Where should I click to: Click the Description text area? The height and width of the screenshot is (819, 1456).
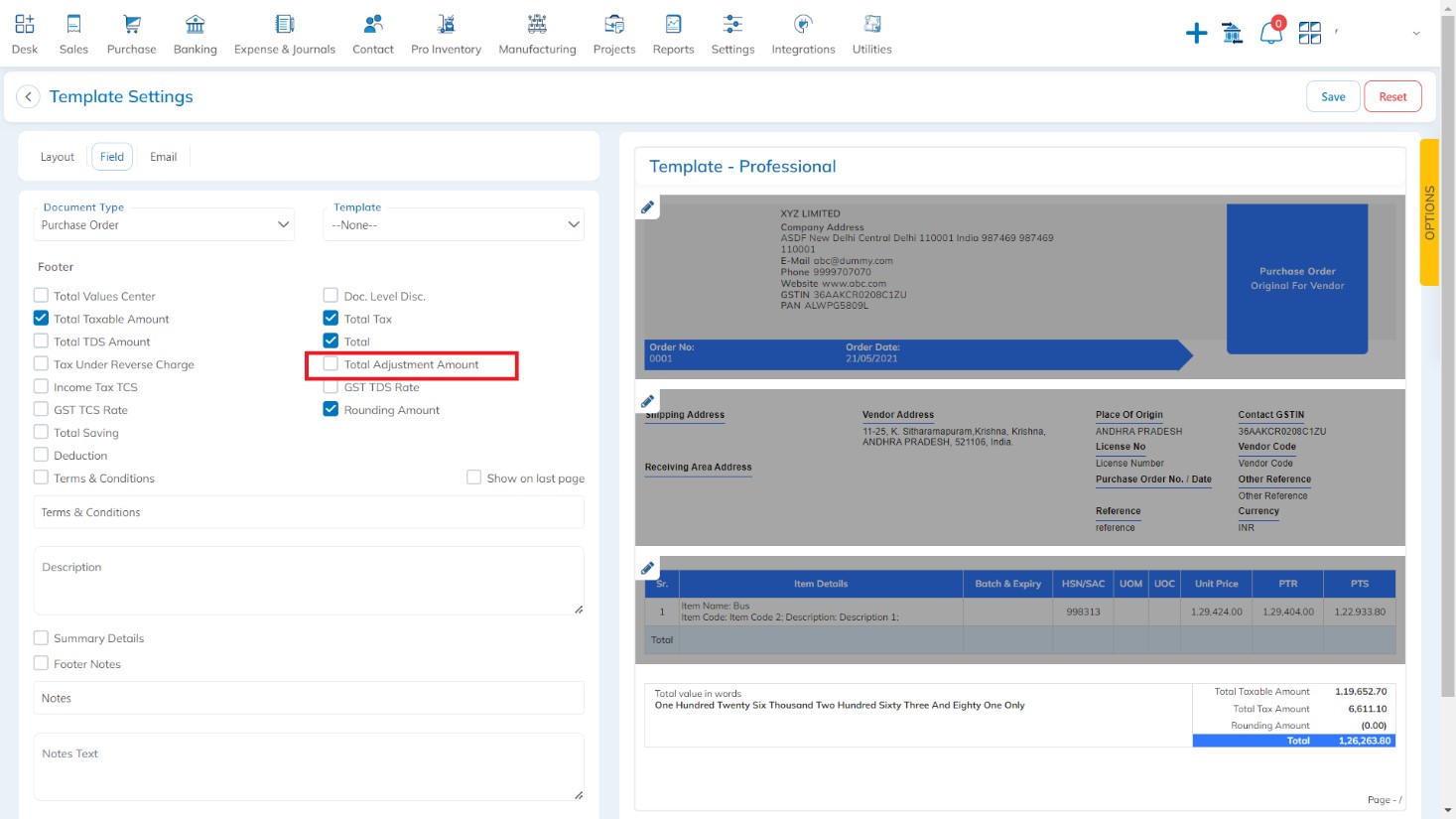(x=309, y=581)
